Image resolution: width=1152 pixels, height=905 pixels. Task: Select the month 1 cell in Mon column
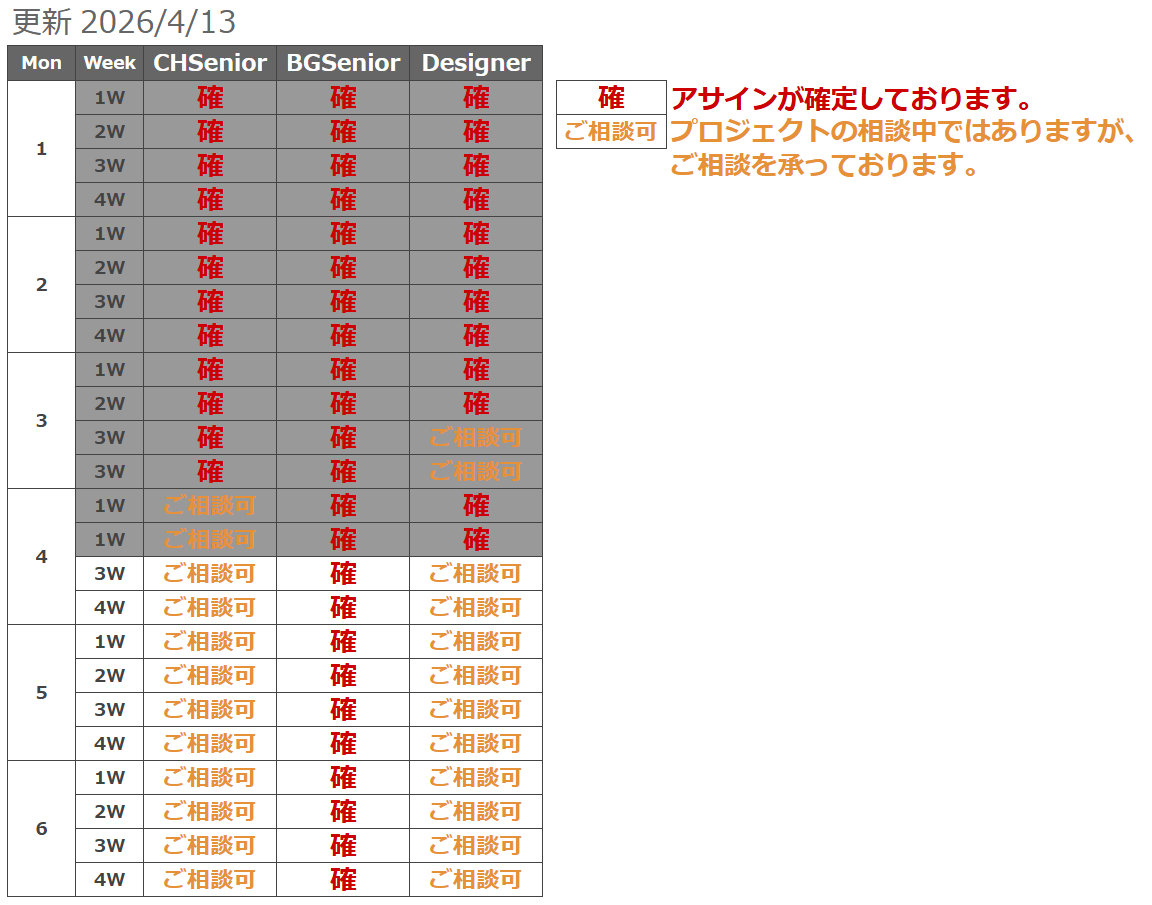(x=41, y=149)
